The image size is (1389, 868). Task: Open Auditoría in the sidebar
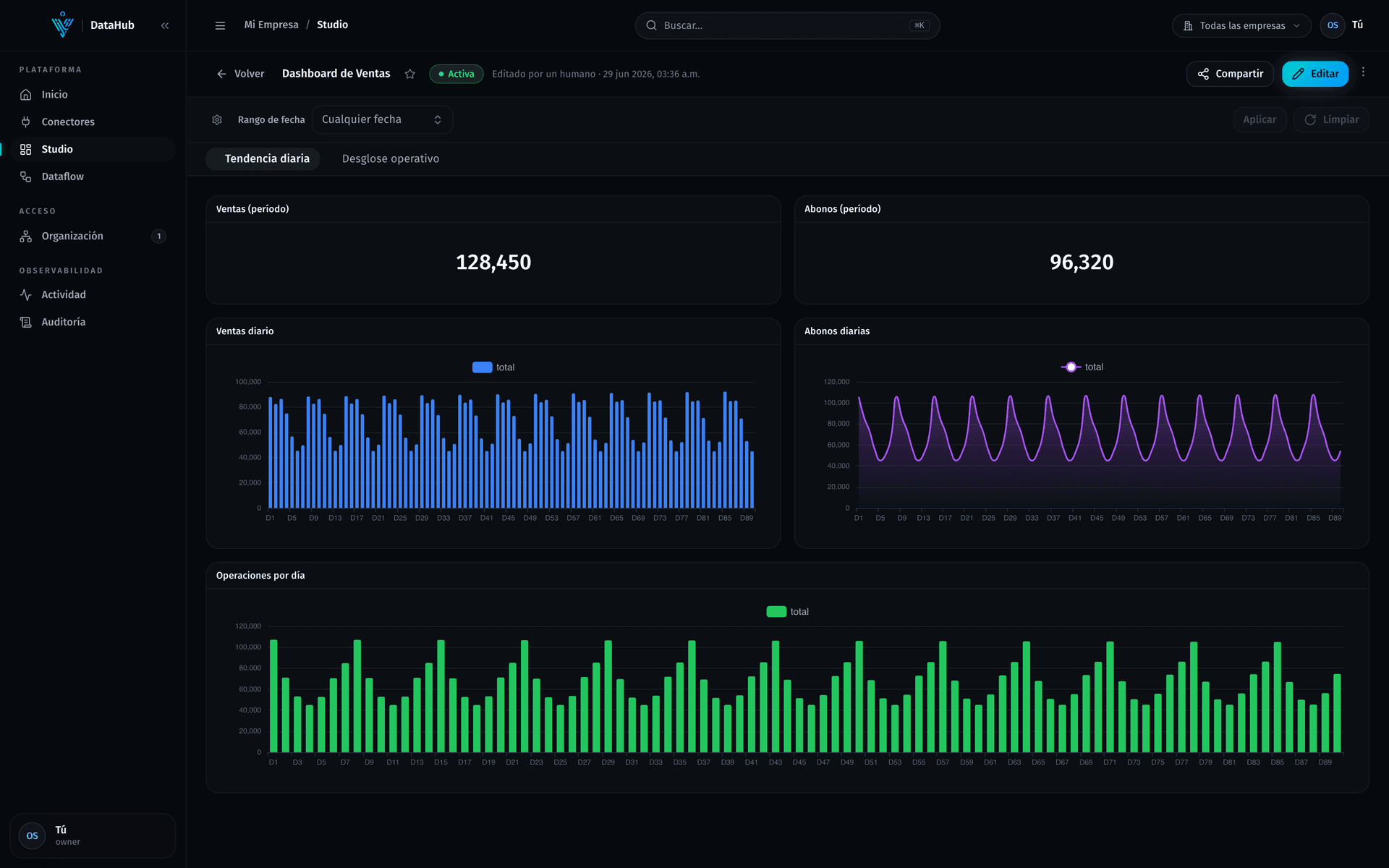(93, 322)
